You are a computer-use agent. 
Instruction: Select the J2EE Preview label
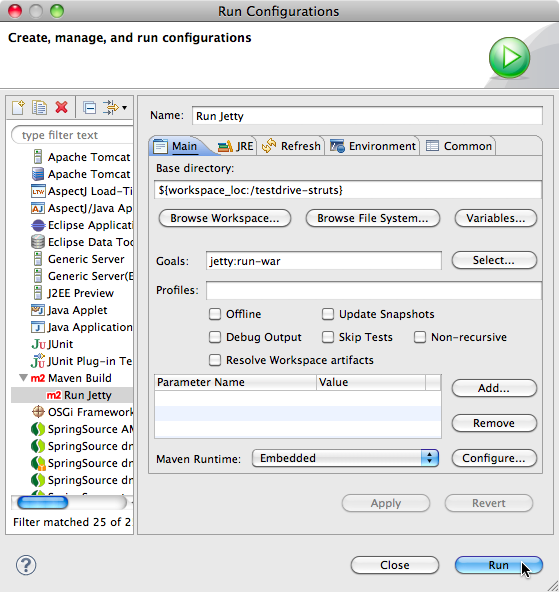pos(81,293)
